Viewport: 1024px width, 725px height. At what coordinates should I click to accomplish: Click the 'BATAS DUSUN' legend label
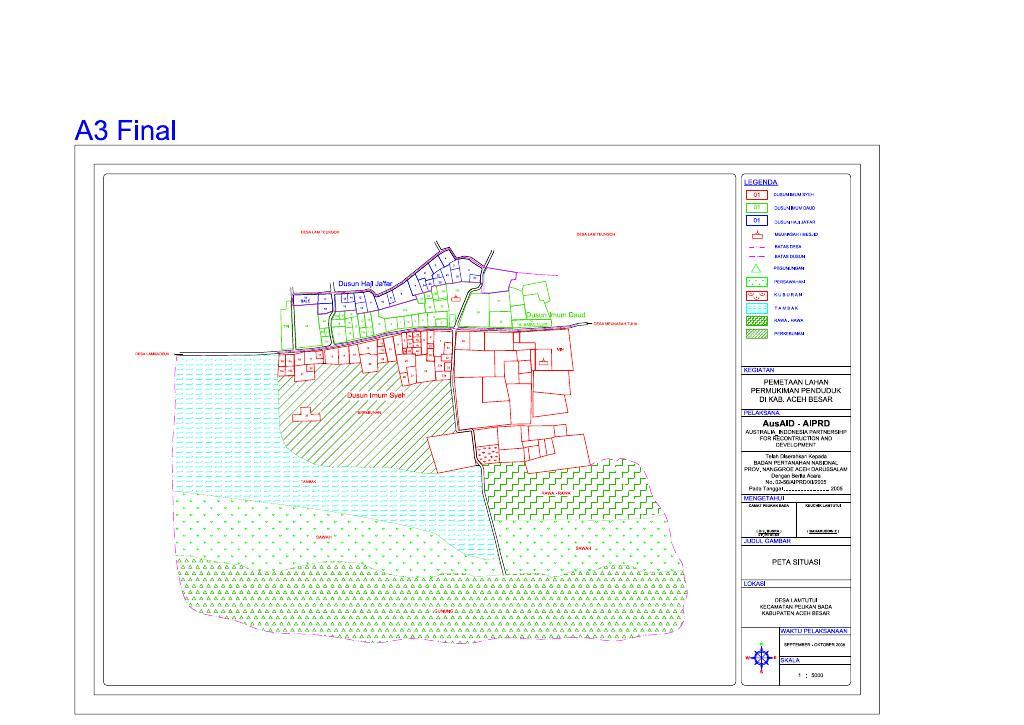(790, 257)
